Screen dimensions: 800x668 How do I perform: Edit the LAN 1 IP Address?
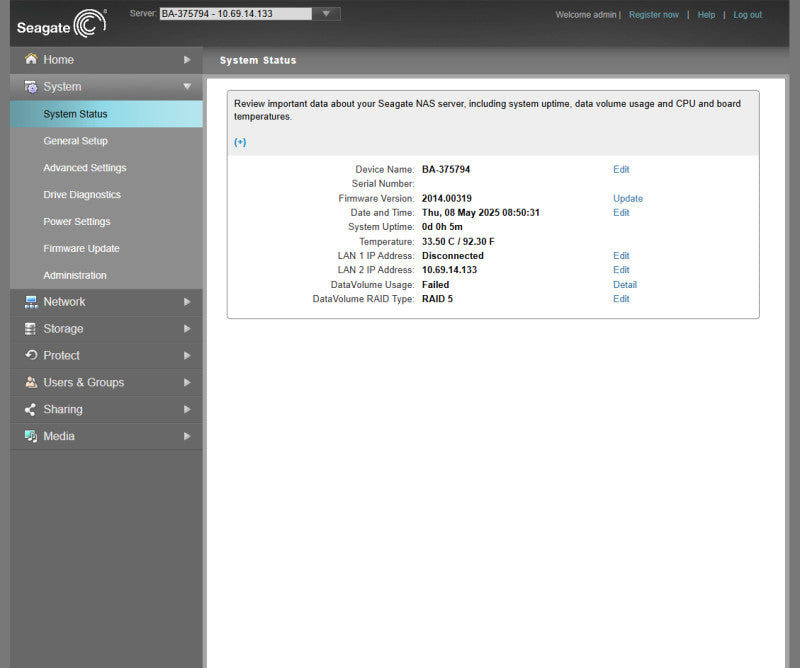(x=621, y=256)
